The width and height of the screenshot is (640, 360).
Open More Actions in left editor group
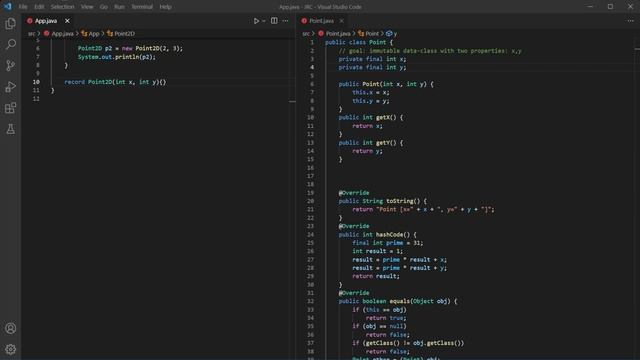[285, 21]
